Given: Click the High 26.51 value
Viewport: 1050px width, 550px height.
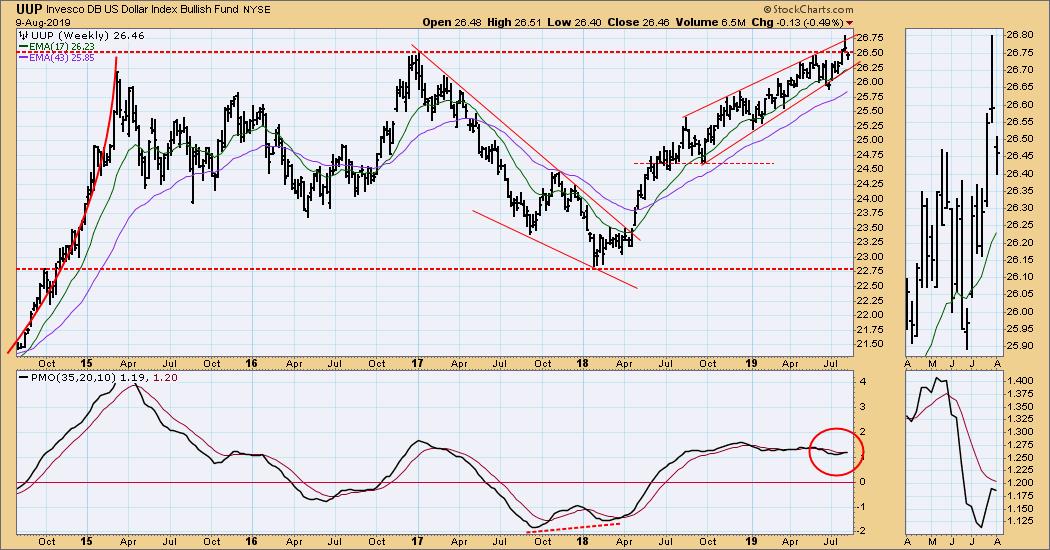Looking at the screenshot, I should click(x=514, y=21).
